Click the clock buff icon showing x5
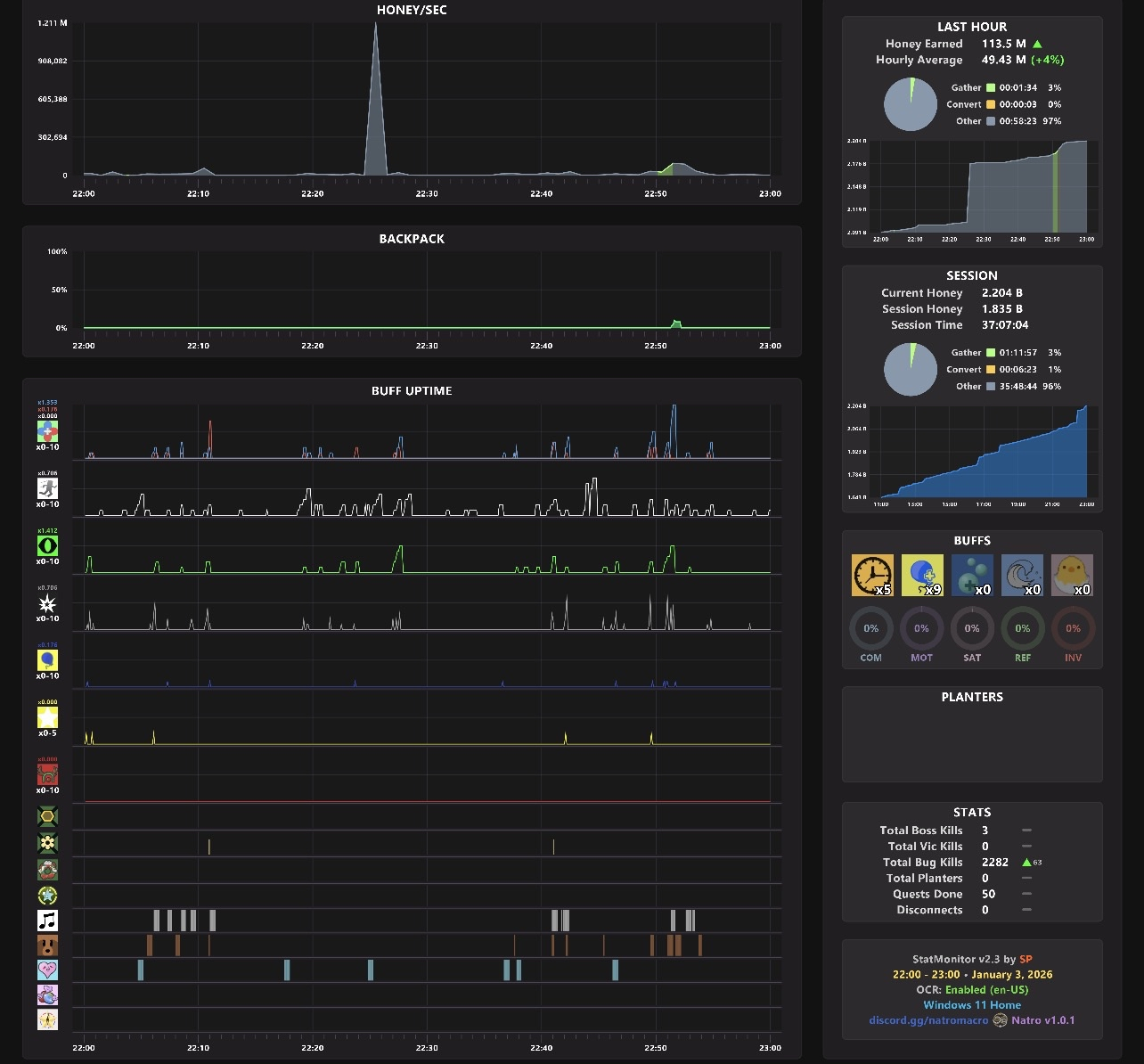This screenshot has width=1144, height=1064. pos(872,576)
